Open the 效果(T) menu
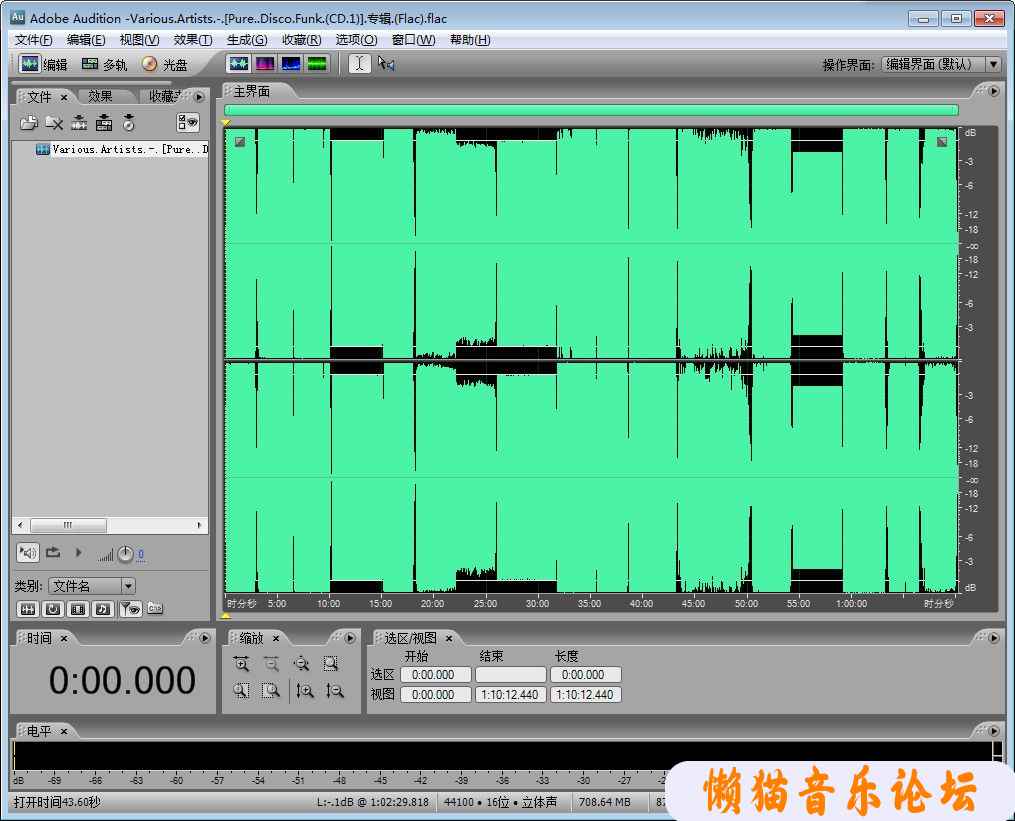Viewport: 1015px width, 821px height. coord(192,40)
